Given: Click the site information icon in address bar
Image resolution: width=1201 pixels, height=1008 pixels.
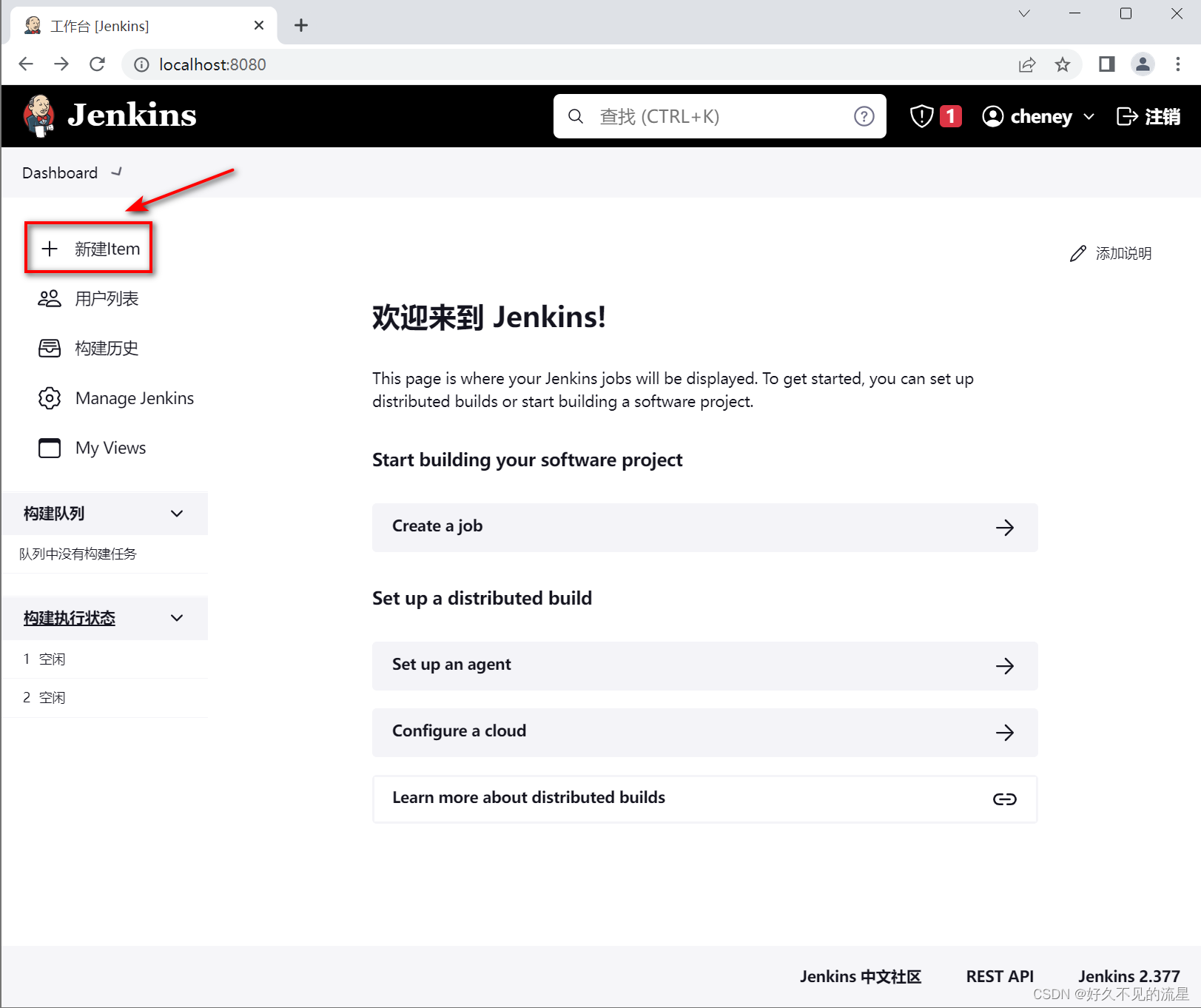Looking at the screenshot, I should (x=141, y=65).
